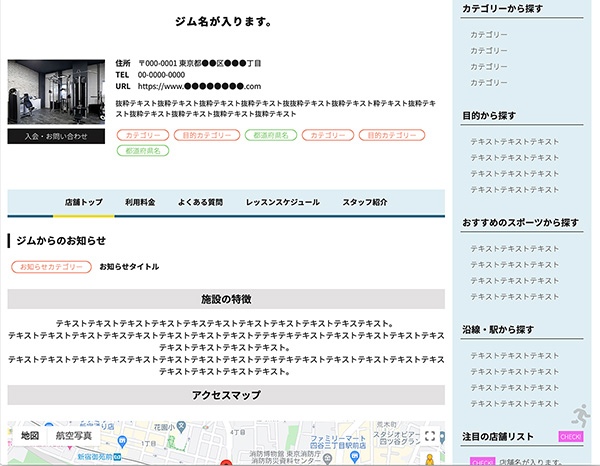
Task: Click ファミリーマート 四谷三丁目駅前店 on the map
Action: tap(338, 442)
